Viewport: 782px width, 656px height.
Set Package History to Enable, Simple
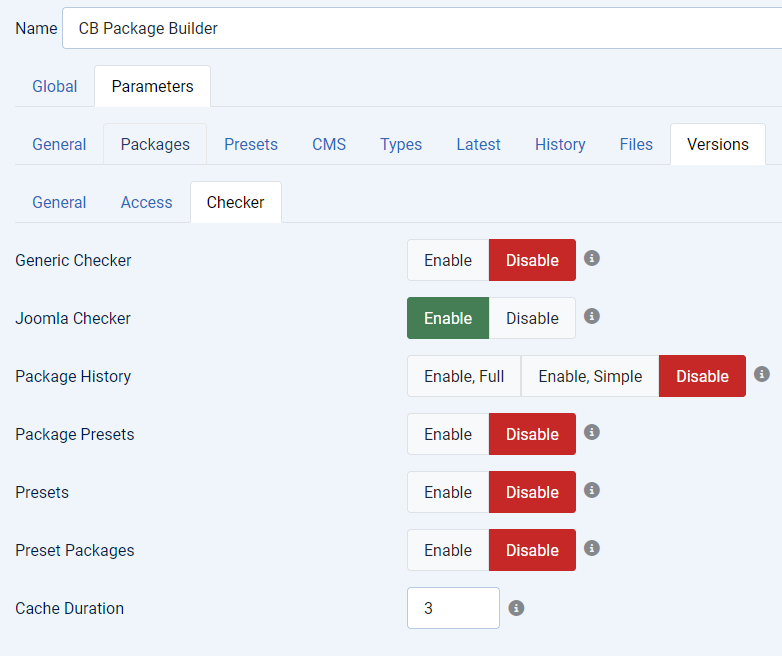[590, 376]
